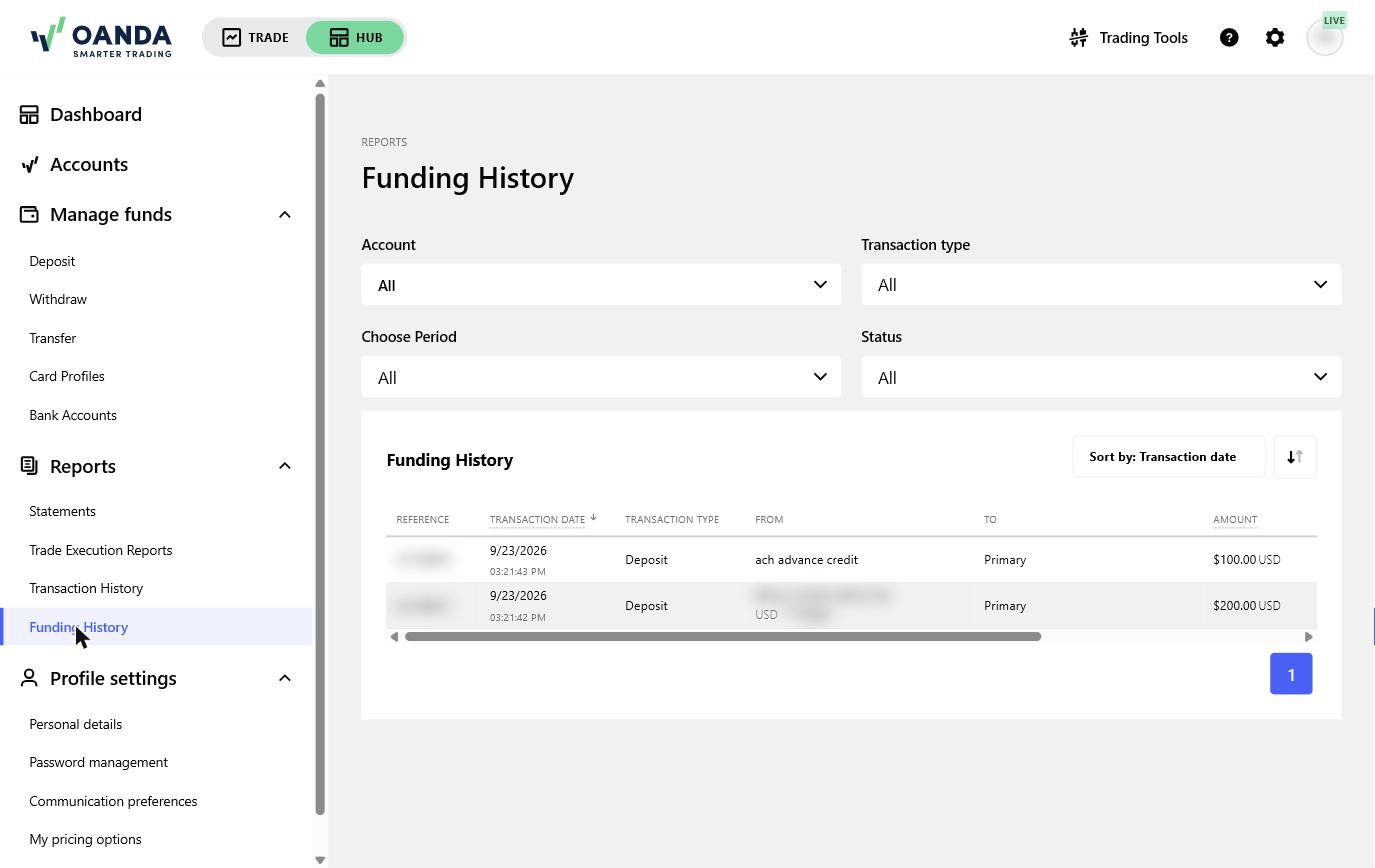This screenshot has width=1375, height=868.
Task: Sort by Transaction Date column header
Action: (x=537, y=519)
